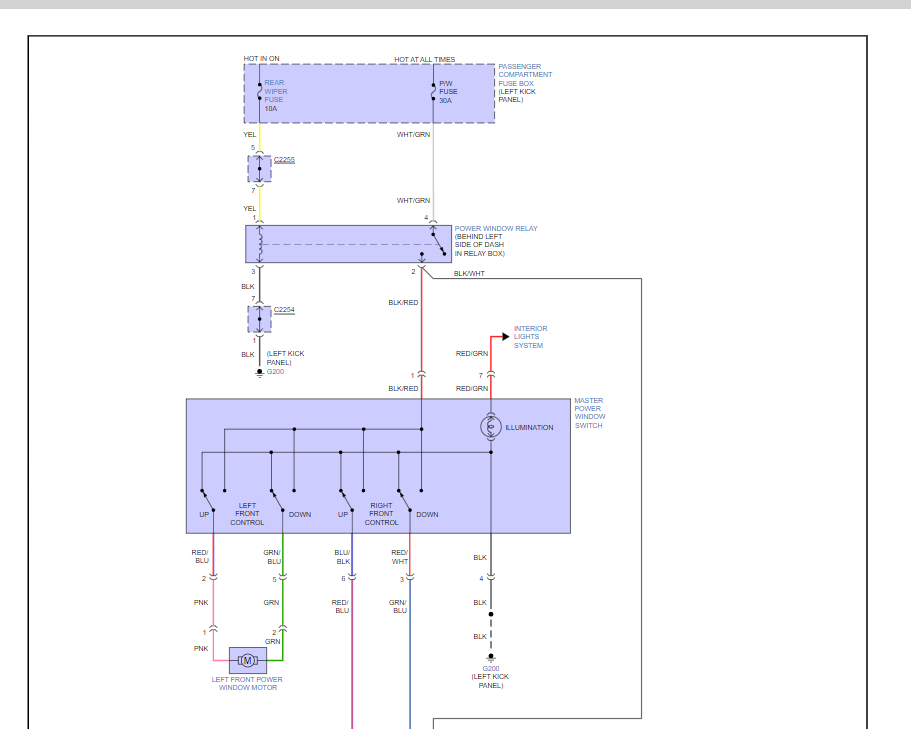The width and height of the screenshot is (911, 745).
Task: Click the left front power window motor symbol
Action: click(x=248, y=660)
